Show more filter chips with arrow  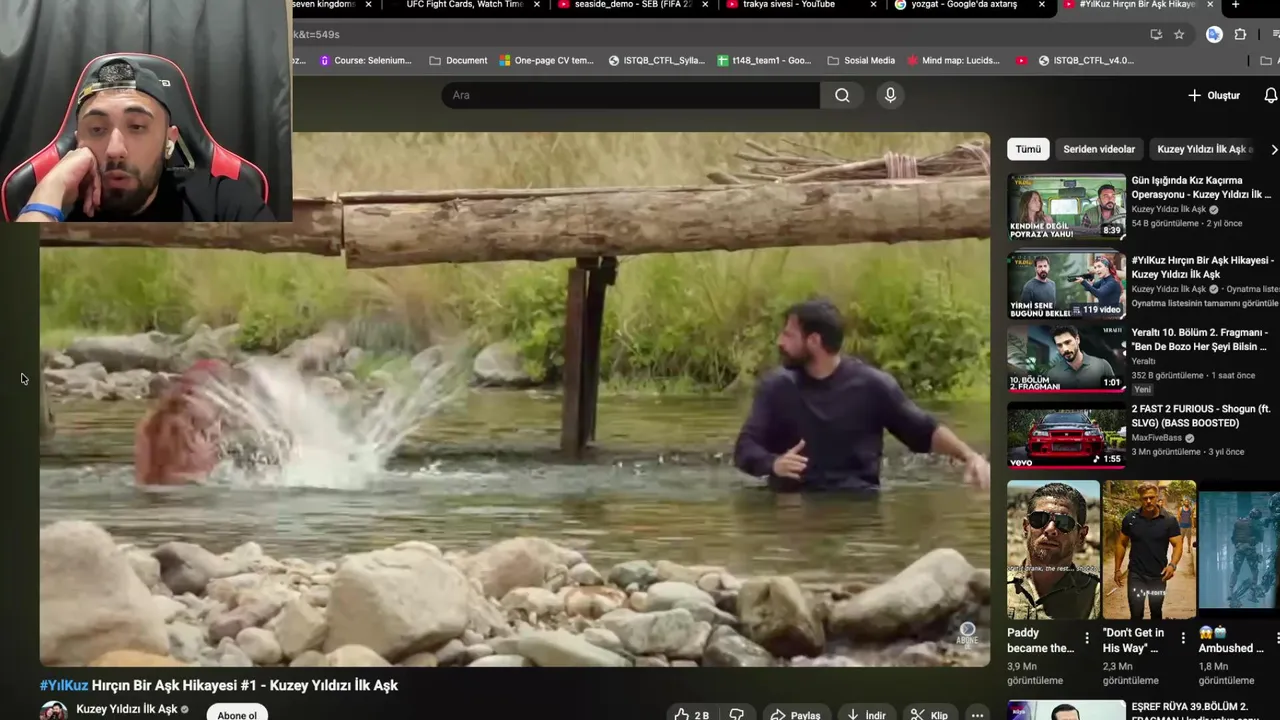[1273, 149]
